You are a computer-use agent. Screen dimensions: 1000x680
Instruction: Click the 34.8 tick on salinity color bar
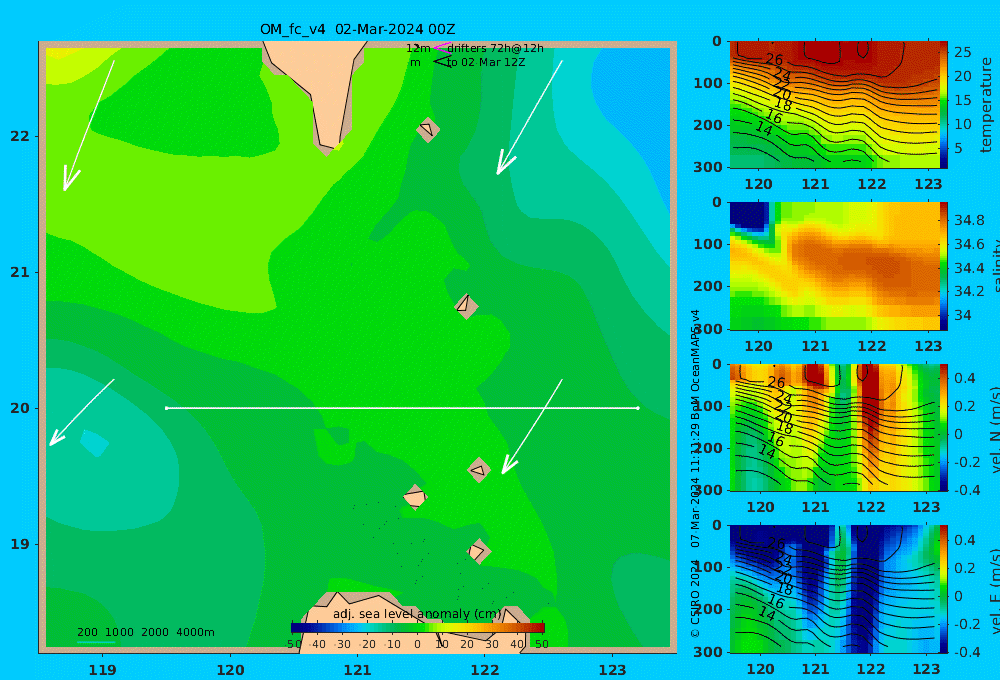969,221
